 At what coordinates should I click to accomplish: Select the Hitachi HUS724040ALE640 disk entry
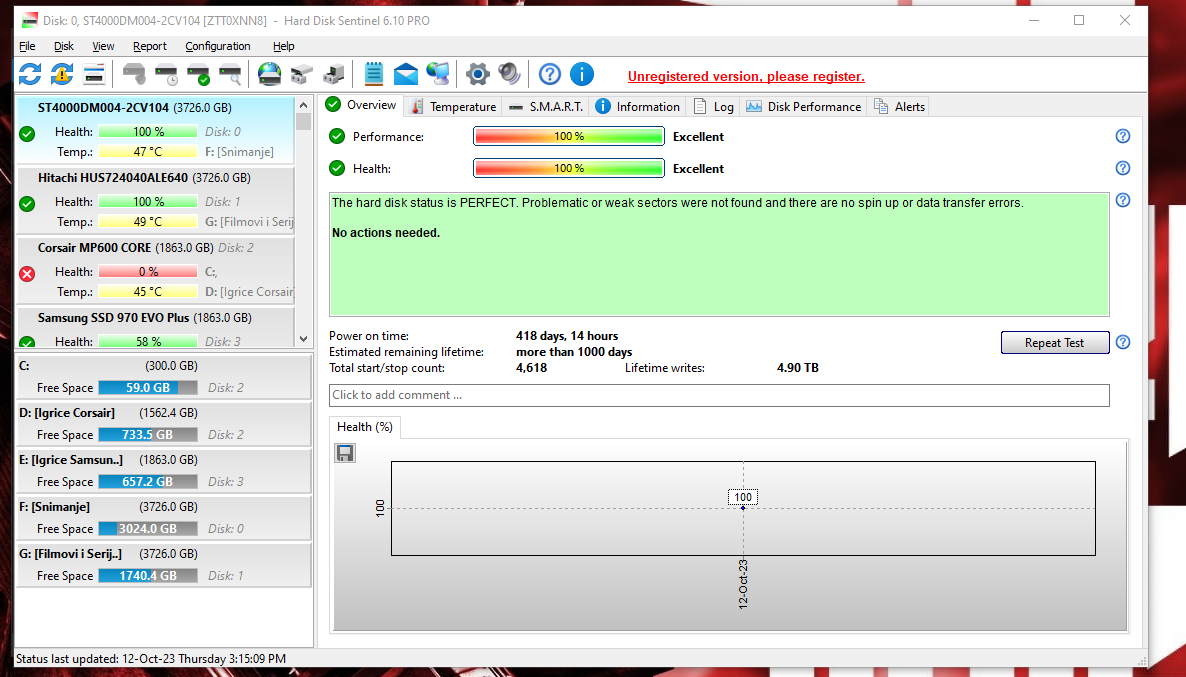tap(155, 200)
